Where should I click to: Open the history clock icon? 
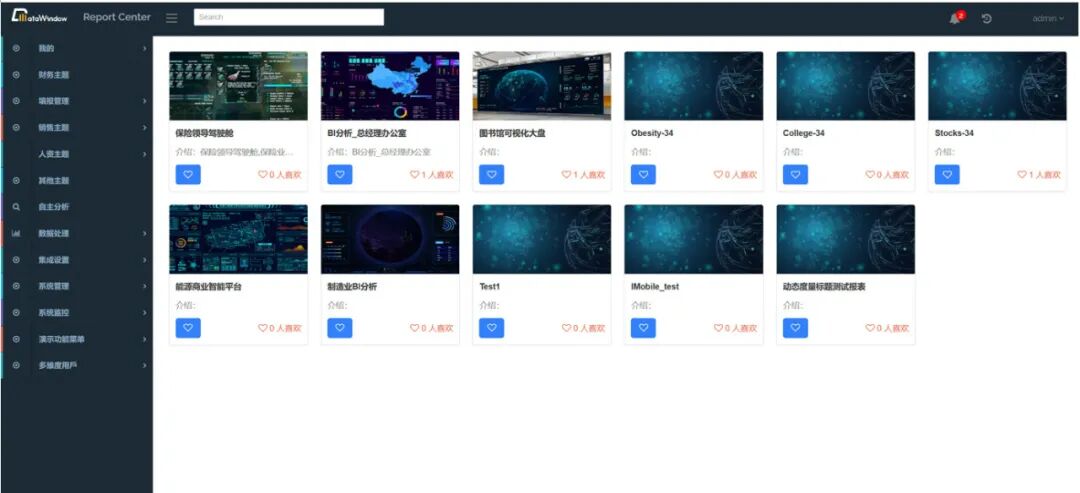pos(986,19)
